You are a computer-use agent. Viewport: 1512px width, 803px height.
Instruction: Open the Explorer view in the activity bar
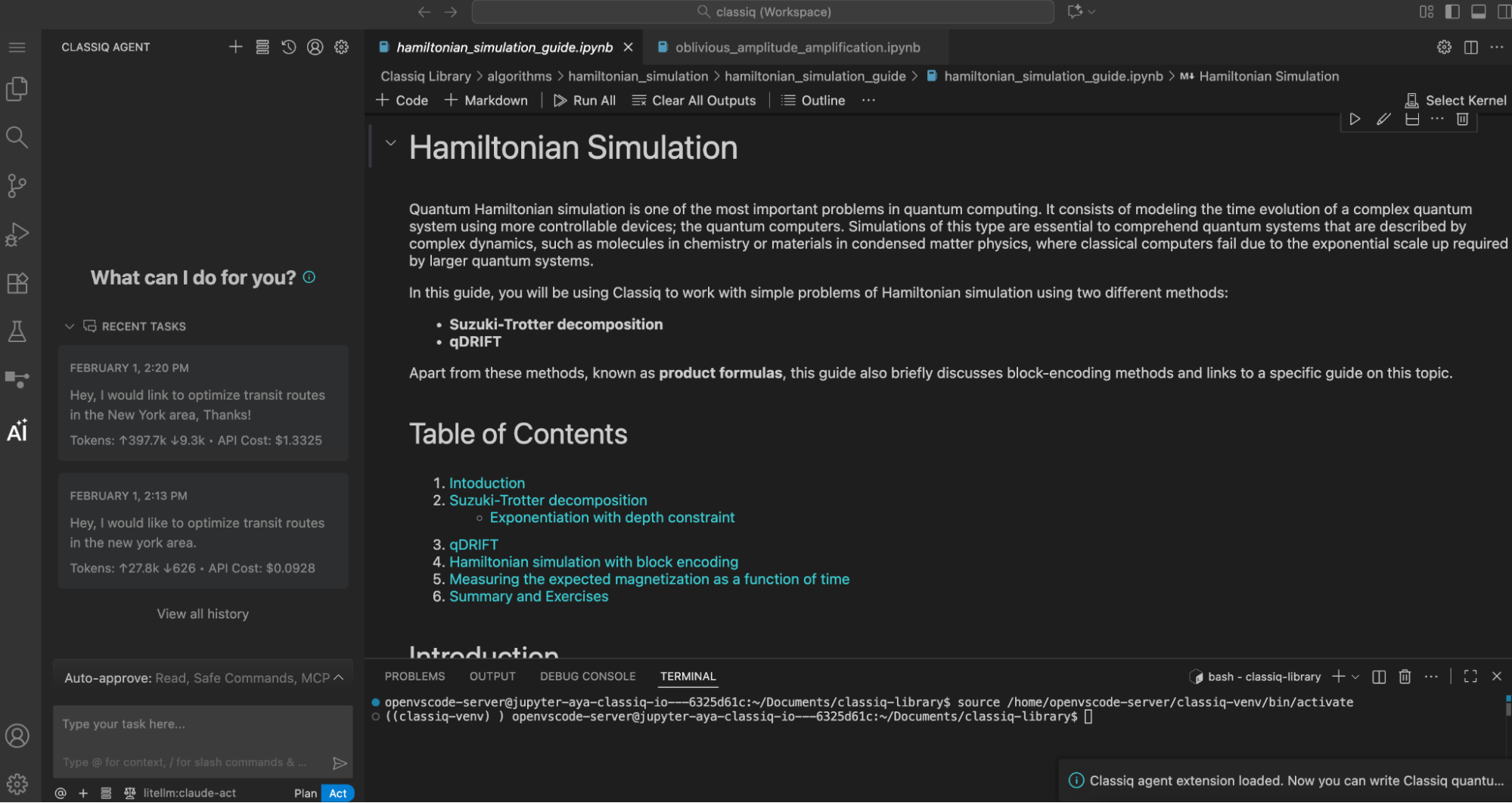17,89
